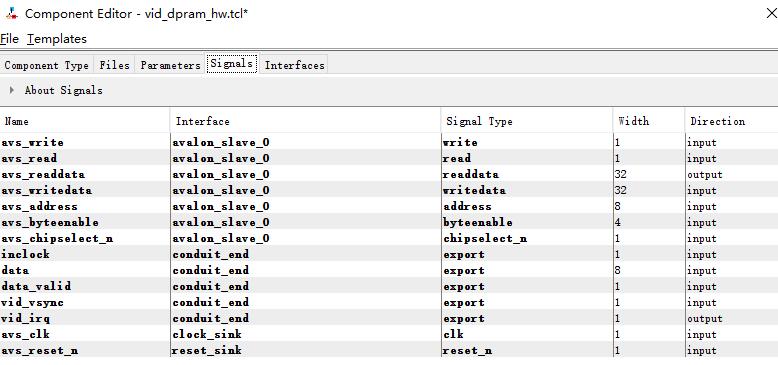Select the avs_reset_n signal row
The image size is (778, 365).
click(389, 350)
